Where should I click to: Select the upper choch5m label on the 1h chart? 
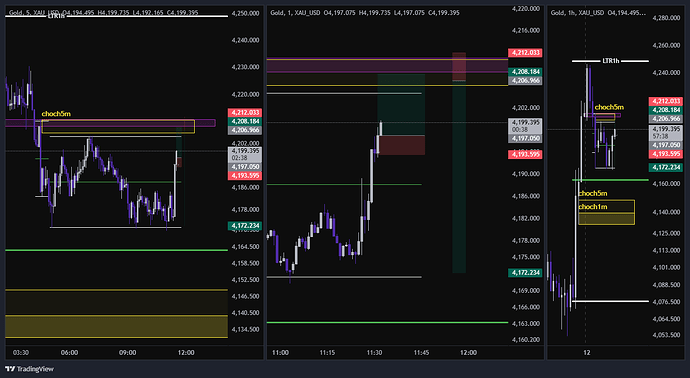609,107
